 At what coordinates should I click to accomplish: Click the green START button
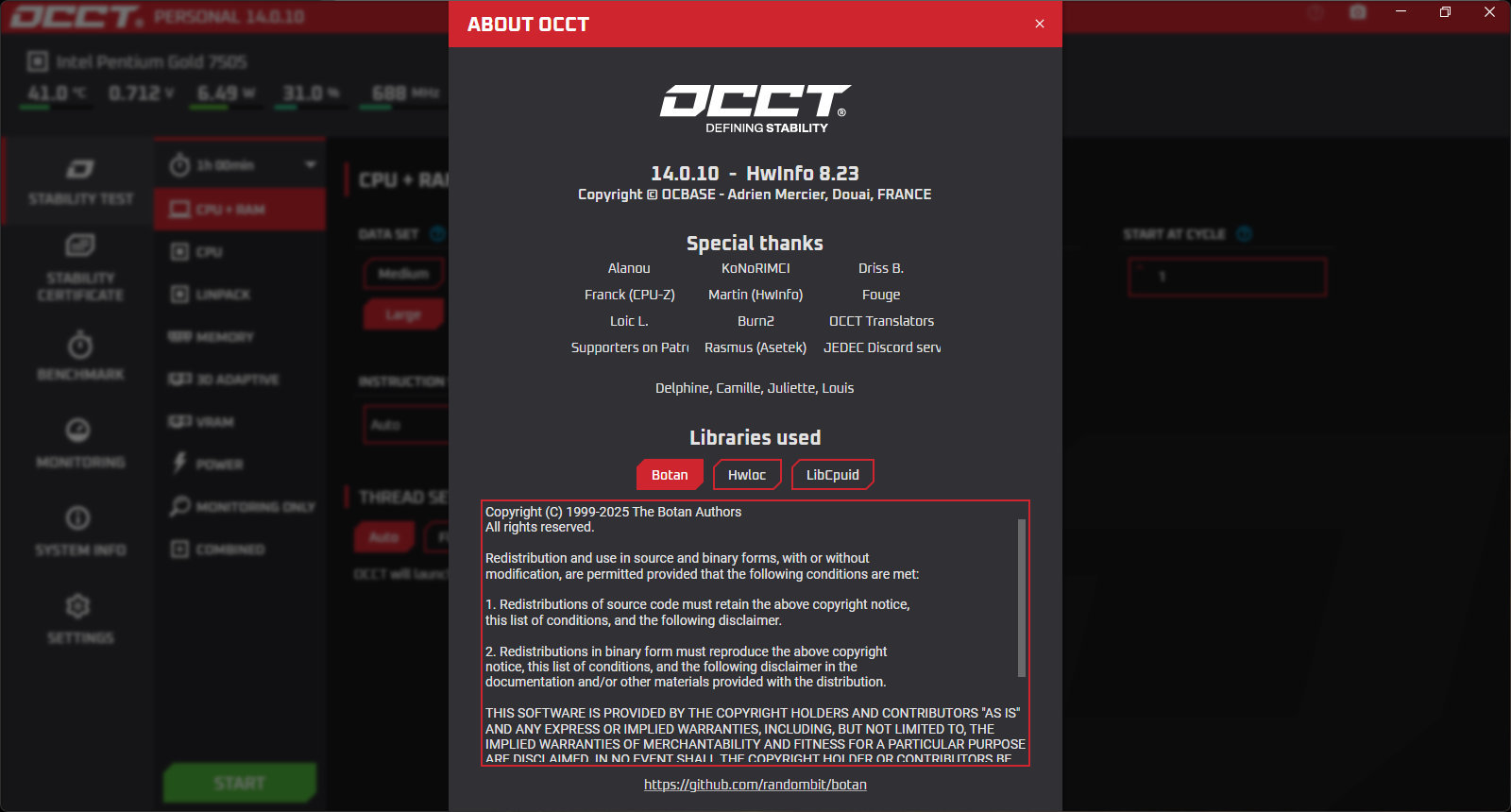pyautogui.click(x=240, y=783)
